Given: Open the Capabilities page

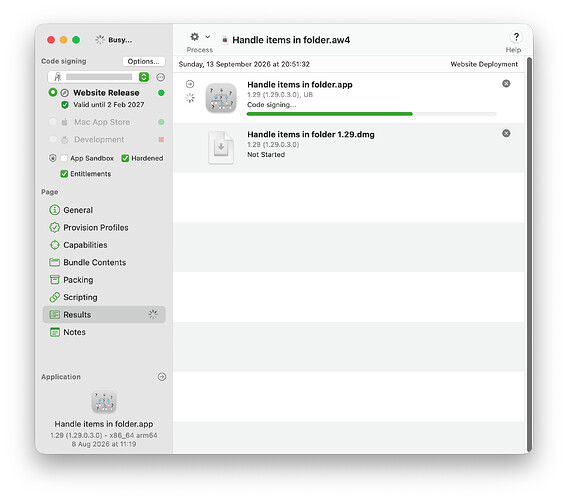Looking at the screenshot, I should (x=104, y=245).
